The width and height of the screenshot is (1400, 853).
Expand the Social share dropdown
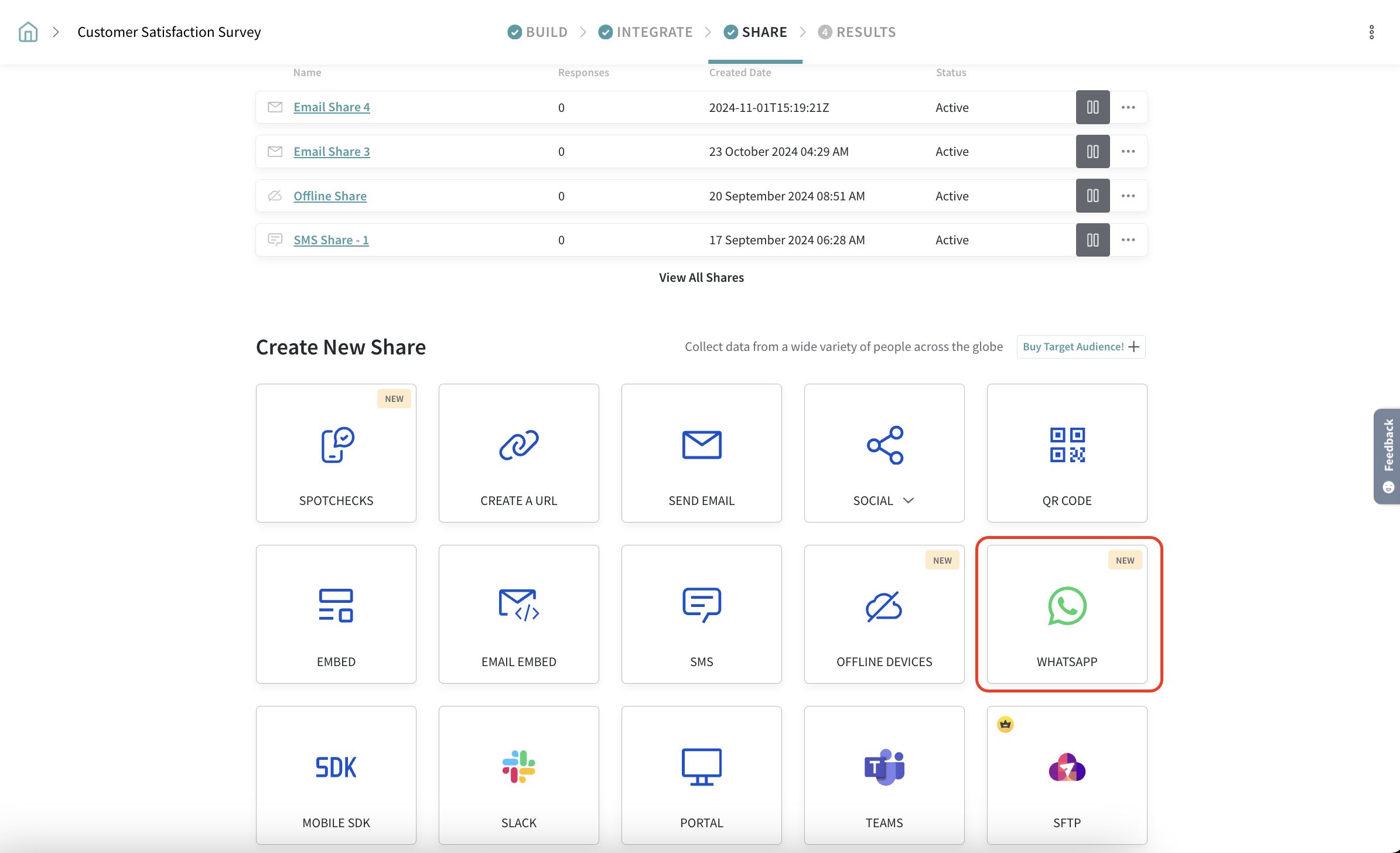[x=908, y=500]
